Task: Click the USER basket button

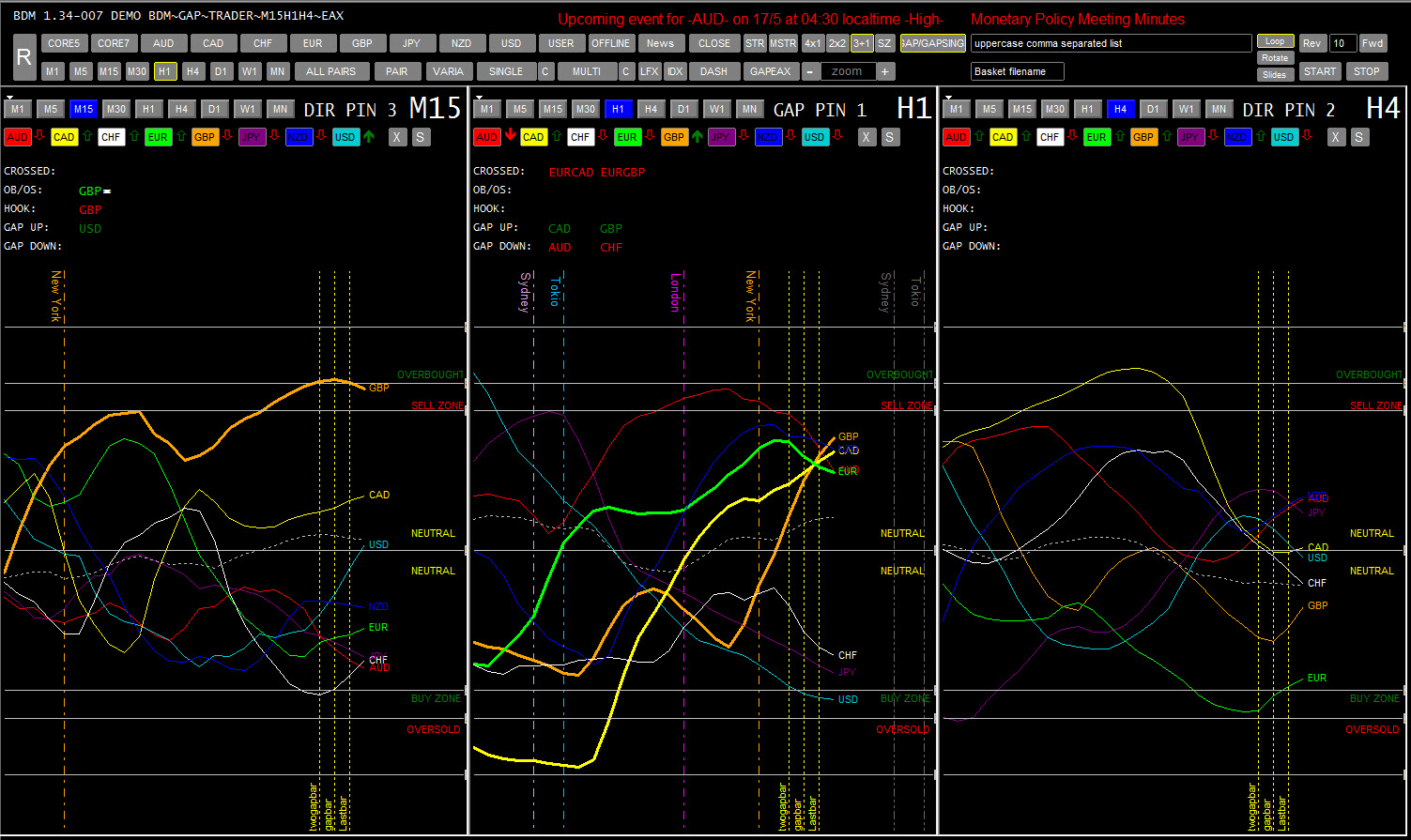Action: point(561,43)
